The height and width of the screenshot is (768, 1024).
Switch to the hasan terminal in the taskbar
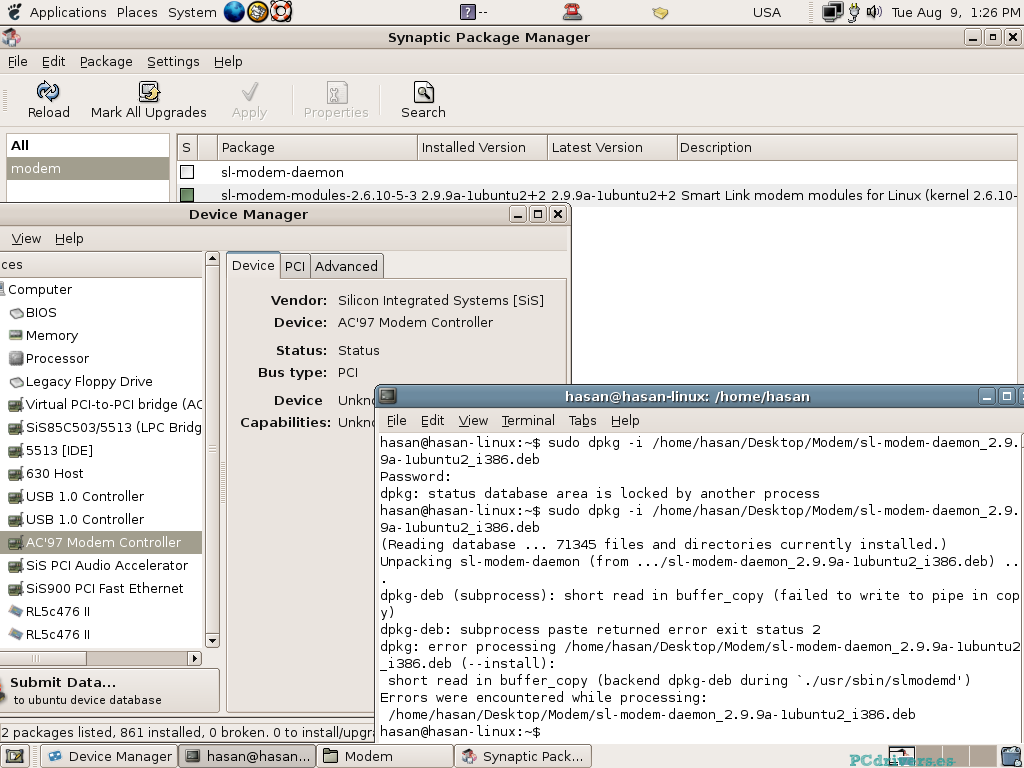(x=247, y=756)
